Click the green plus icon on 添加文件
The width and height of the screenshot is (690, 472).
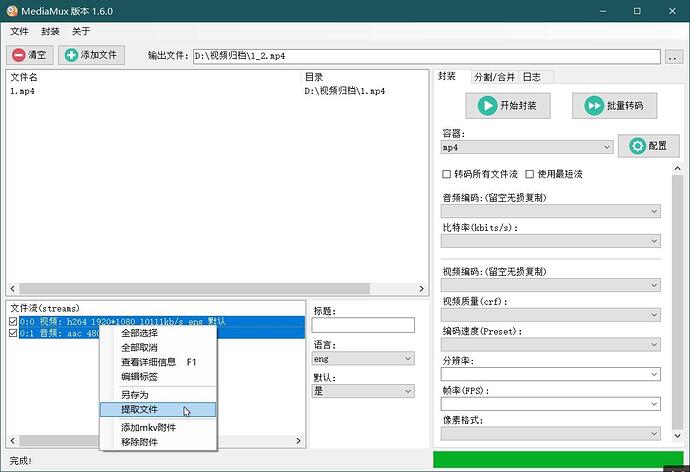[x=71, y=55]
